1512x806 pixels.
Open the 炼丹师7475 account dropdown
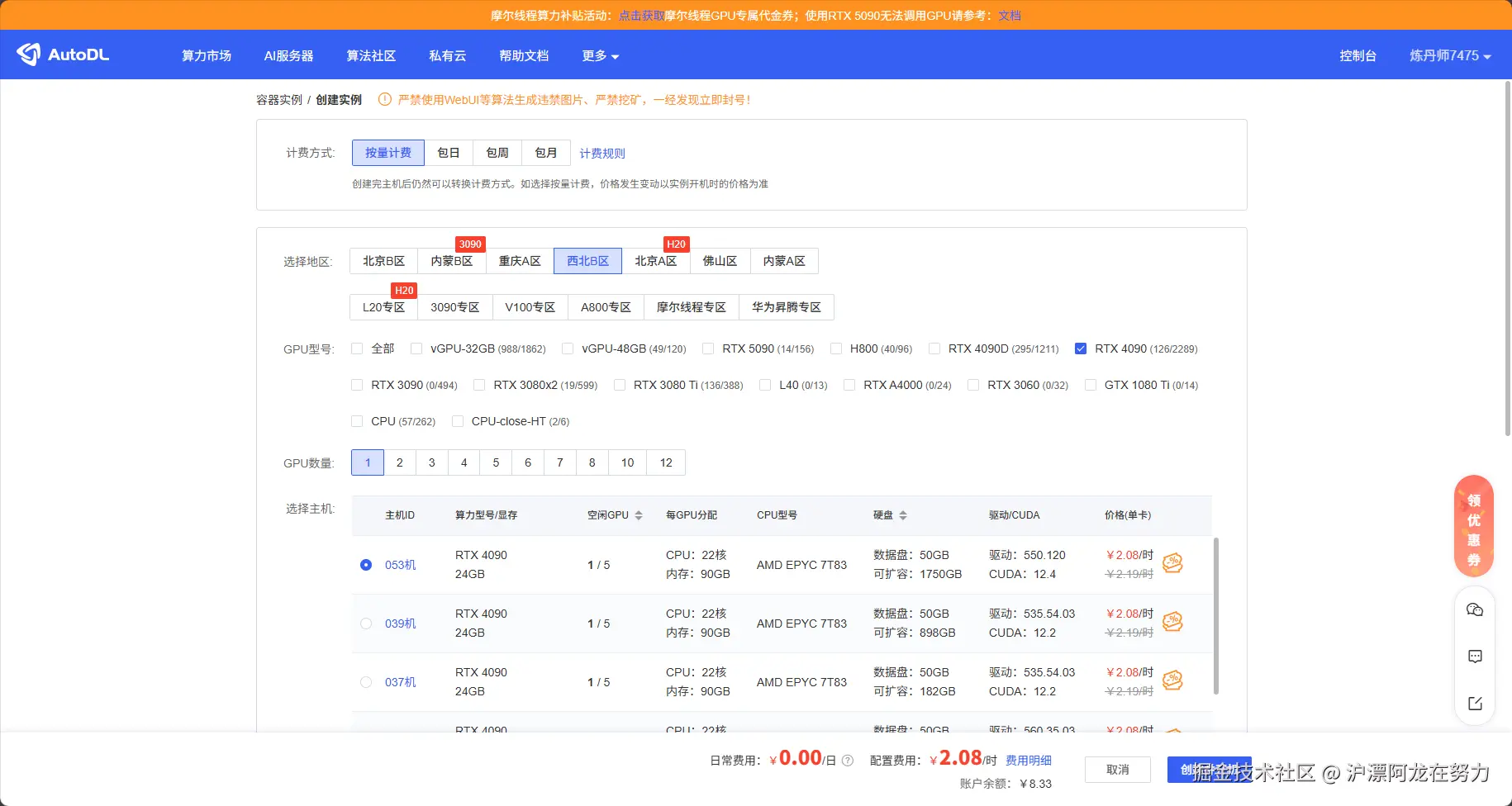click(x=1450, y=55)
